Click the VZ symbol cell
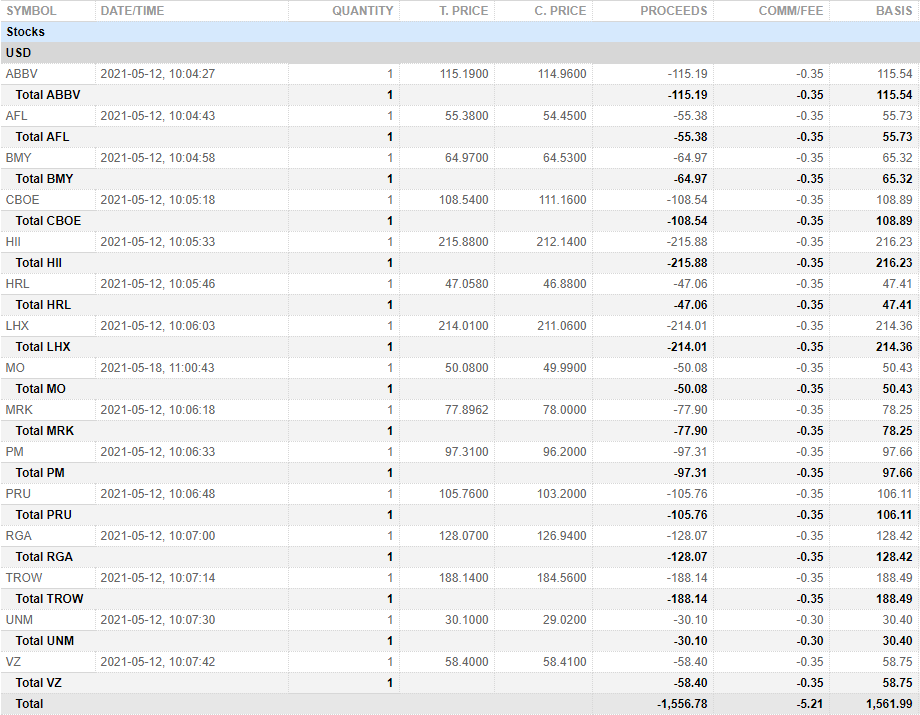Screen dimensions: 920x715 13,662
